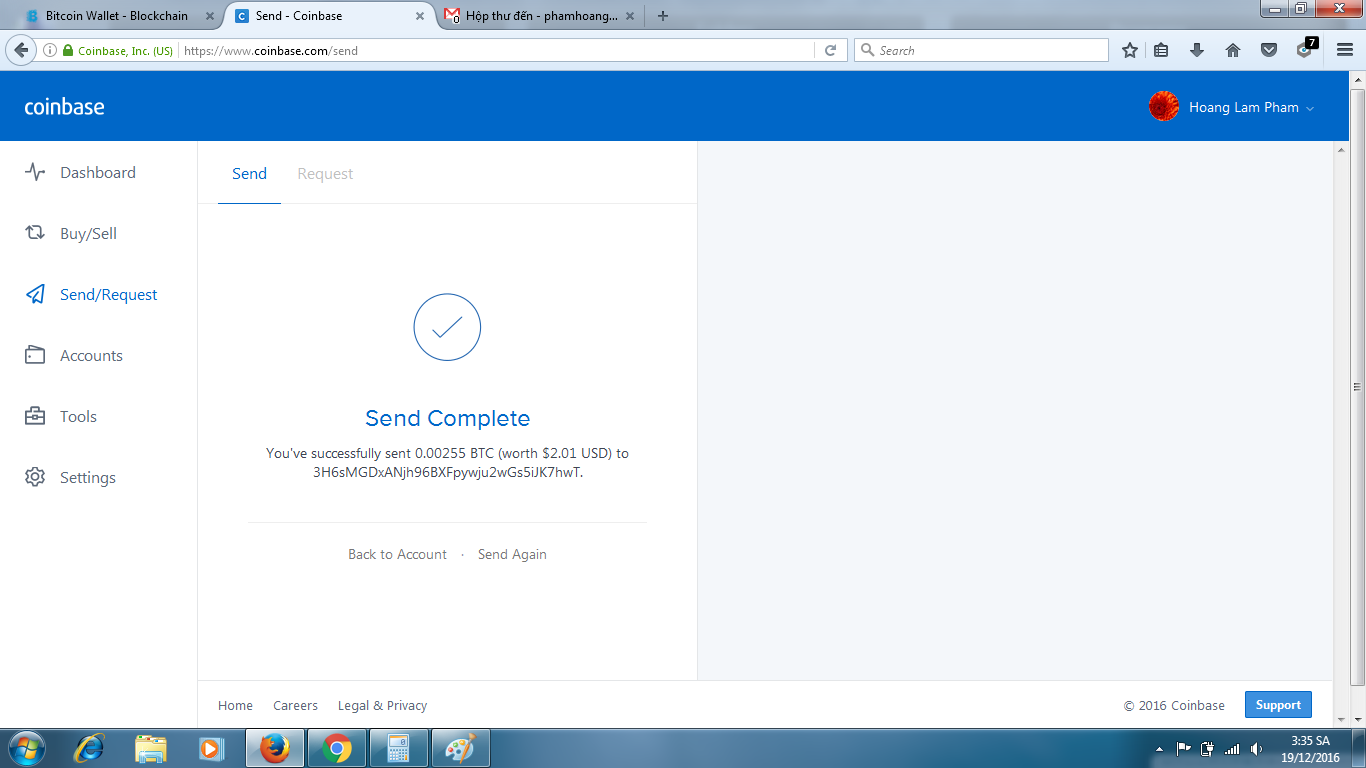Open Accounts in the sidebar
Viewport: 1366px width, 768px height.
click(x=91, y=355)
